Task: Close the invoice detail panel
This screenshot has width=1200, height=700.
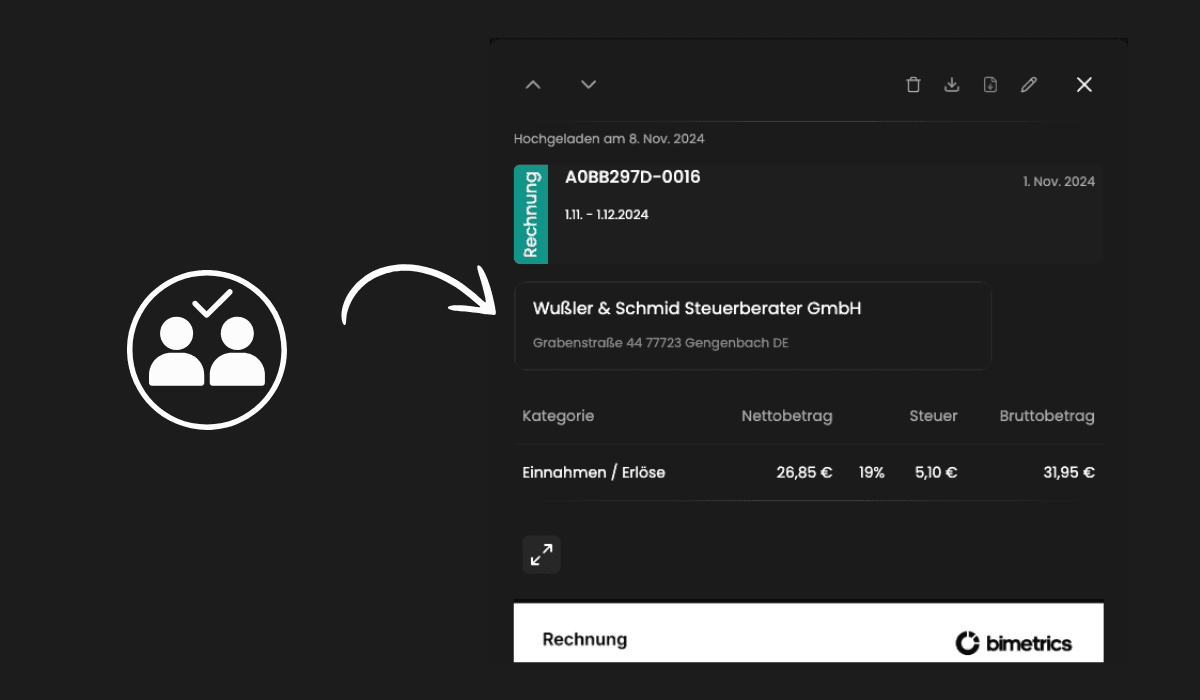Action: click(x=1084, y=85)
